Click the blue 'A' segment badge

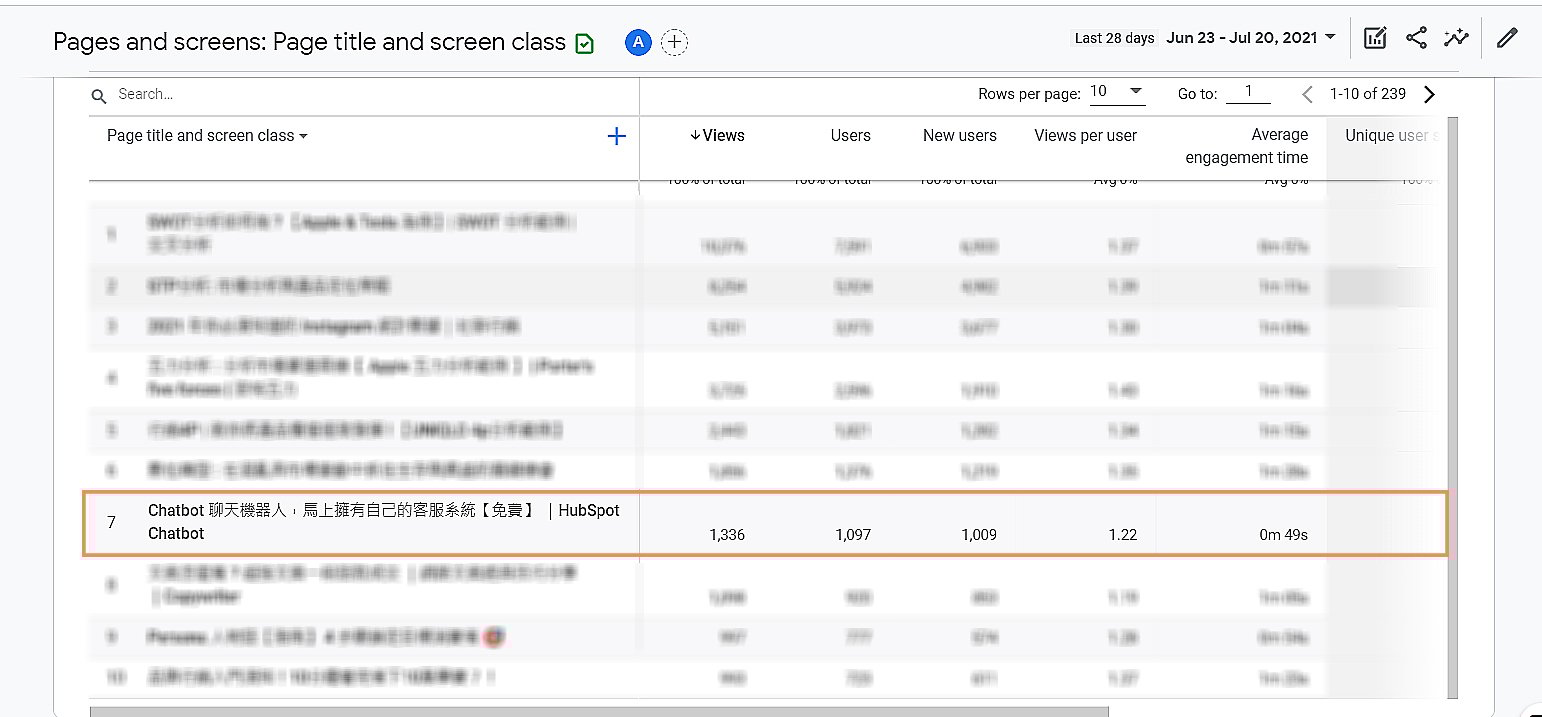tap(638, 42)
